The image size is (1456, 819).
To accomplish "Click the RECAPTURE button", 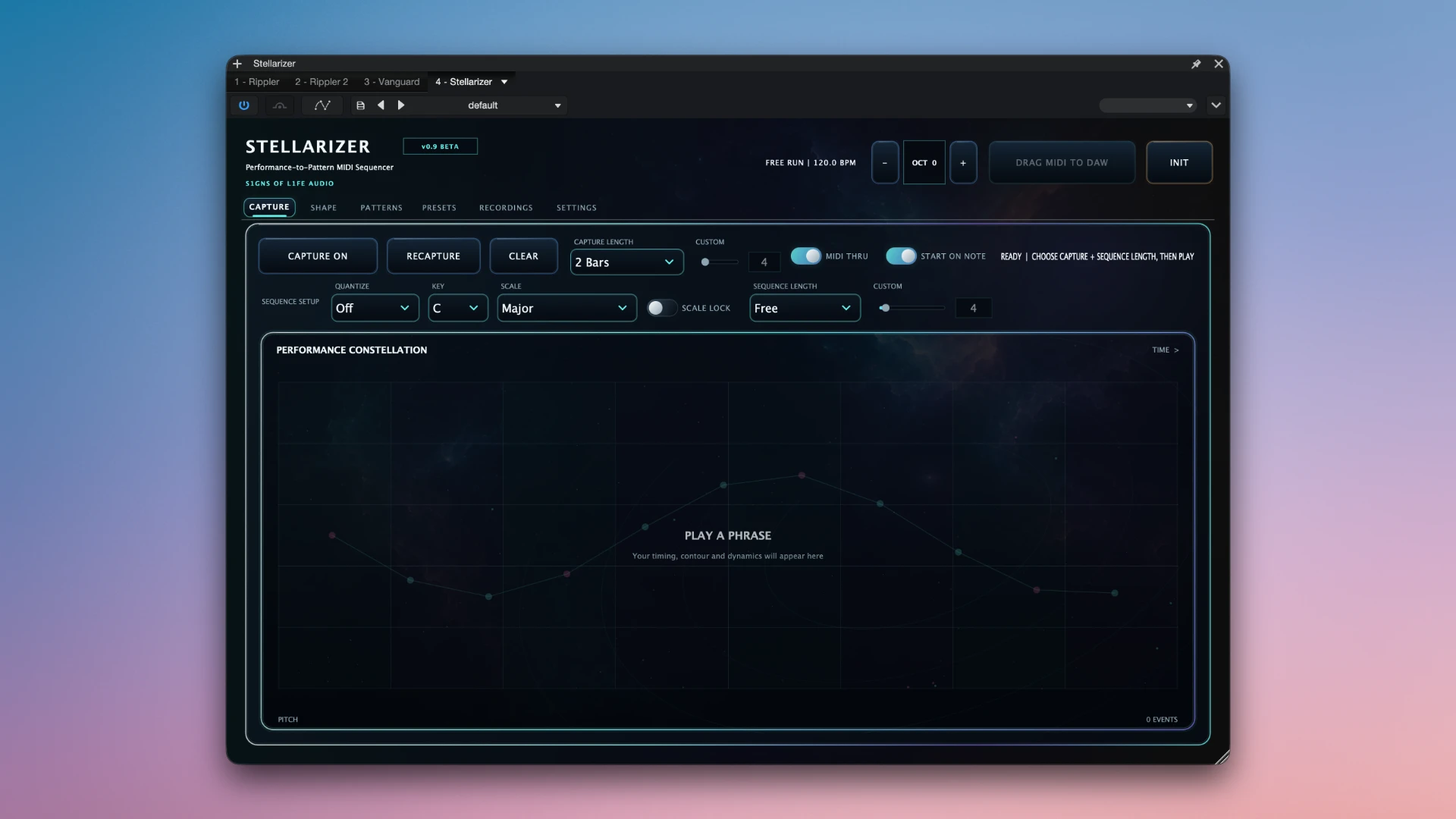I will click(x=434, y=256).
